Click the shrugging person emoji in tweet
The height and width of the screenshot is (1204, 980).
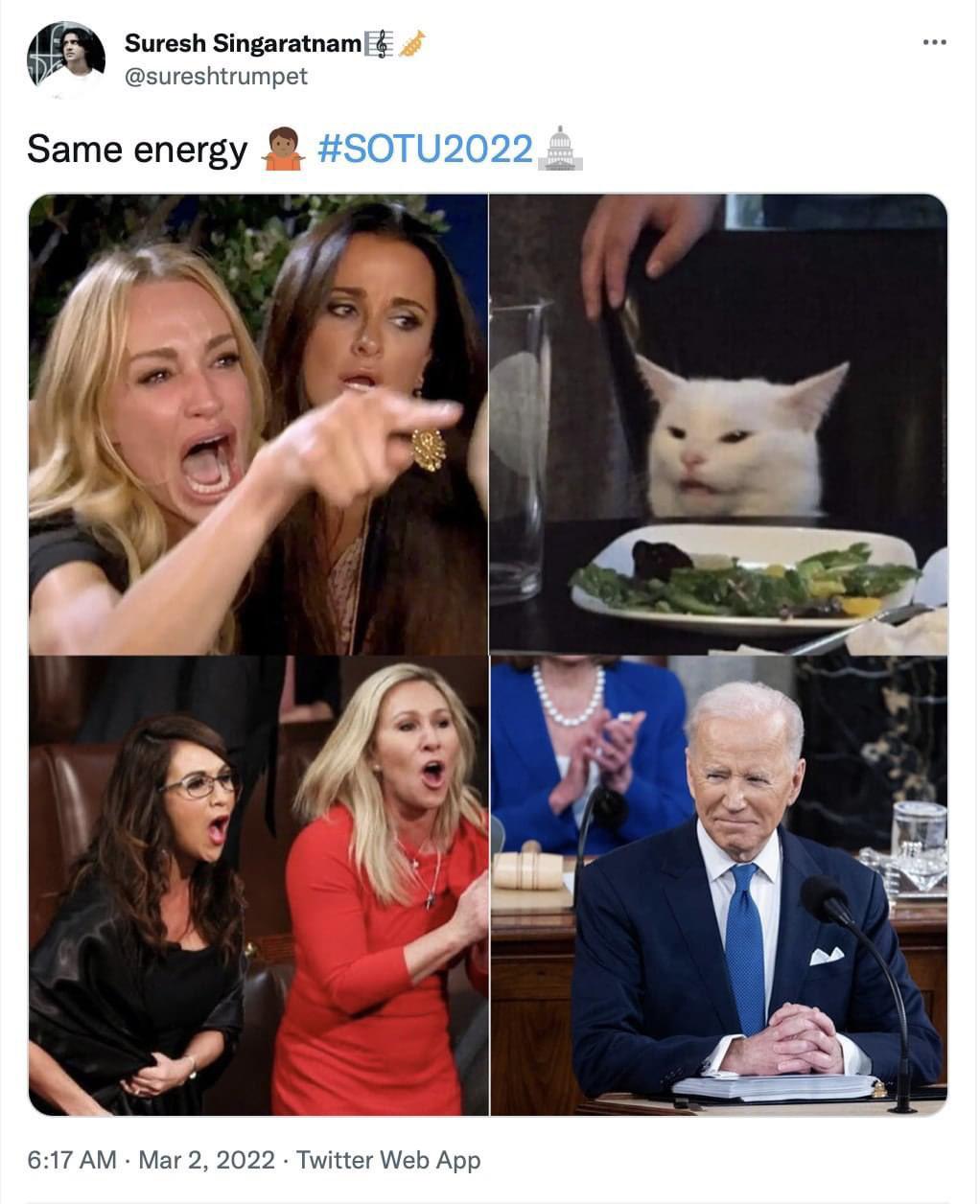[x=283, y=150]
